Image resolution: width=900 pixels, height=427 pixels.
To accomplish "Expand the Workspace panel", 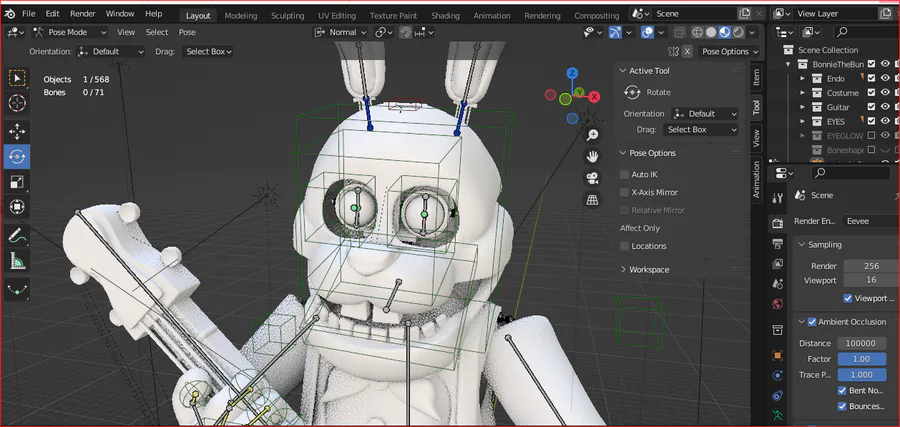I will point(622,270).
